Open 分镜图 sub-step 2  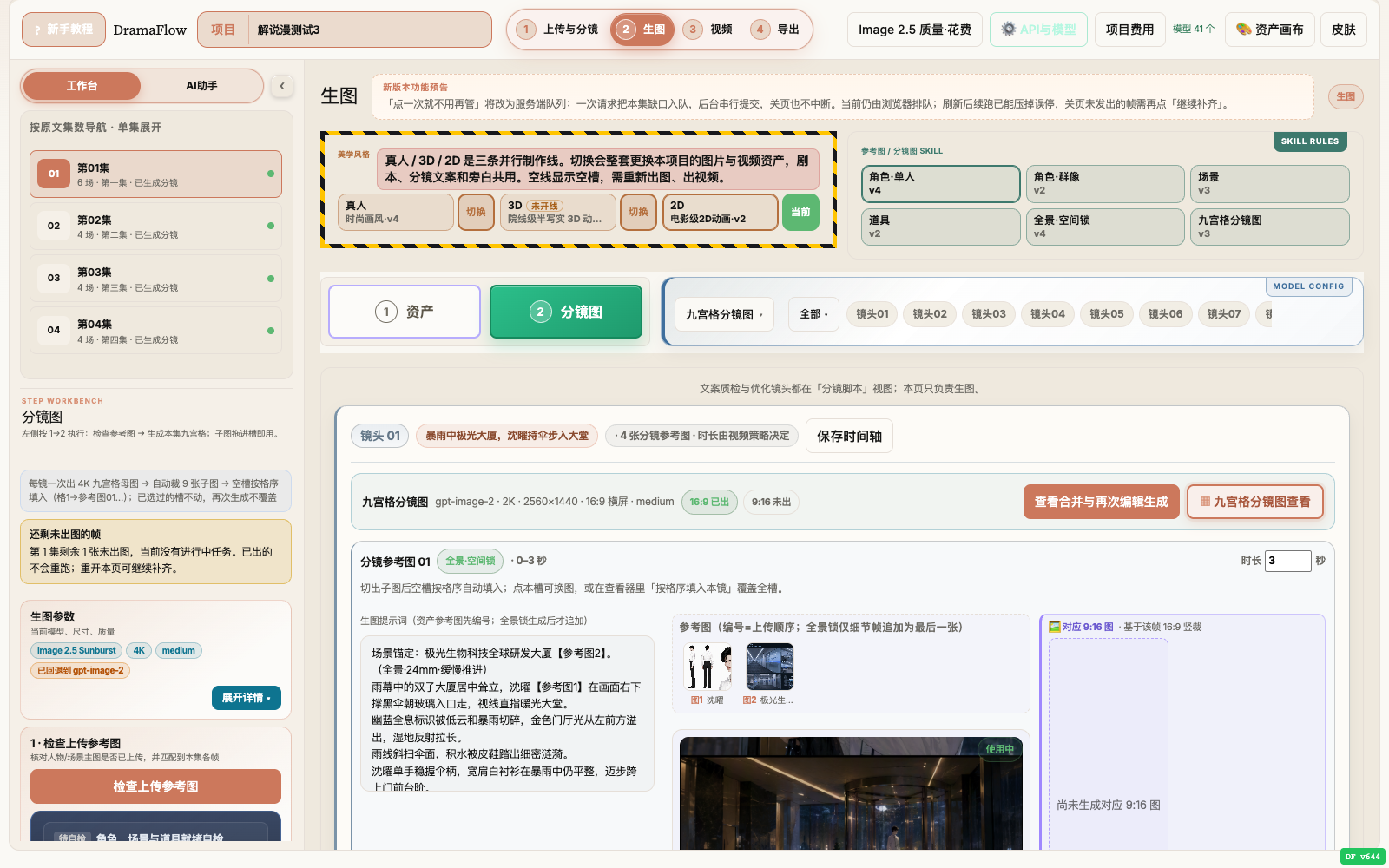click(566, 312)
